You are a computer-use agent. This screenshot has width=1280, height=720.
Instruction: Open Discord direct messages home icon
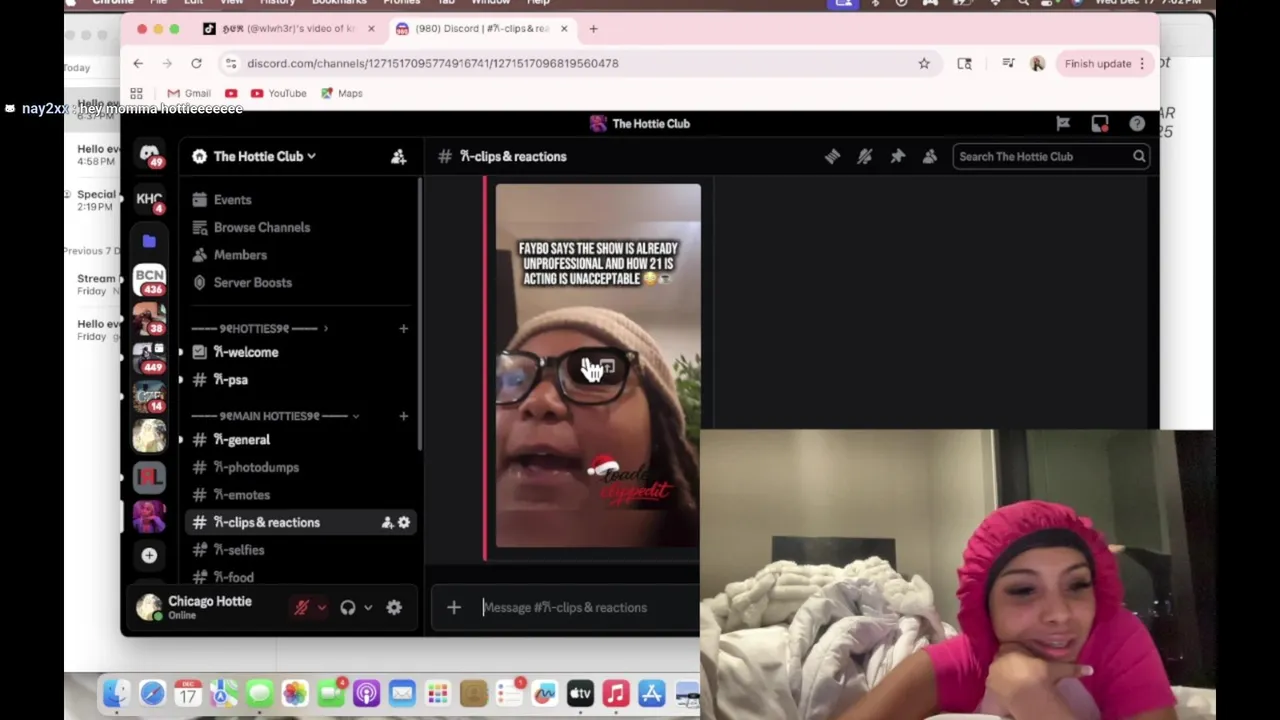(149, 154)
